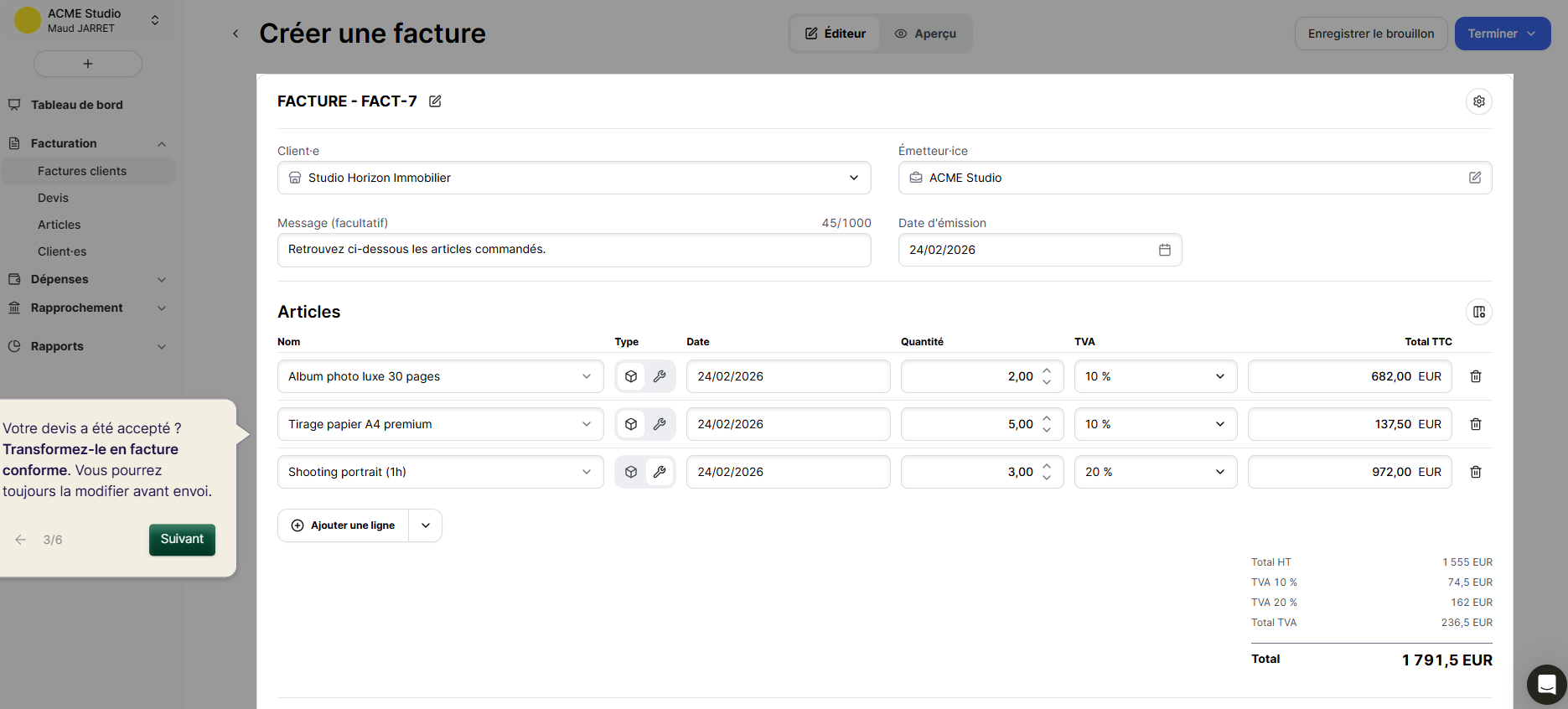Click date field of Album photo row
Viewport: 1568px width, 709px height.
pos(788,376)
